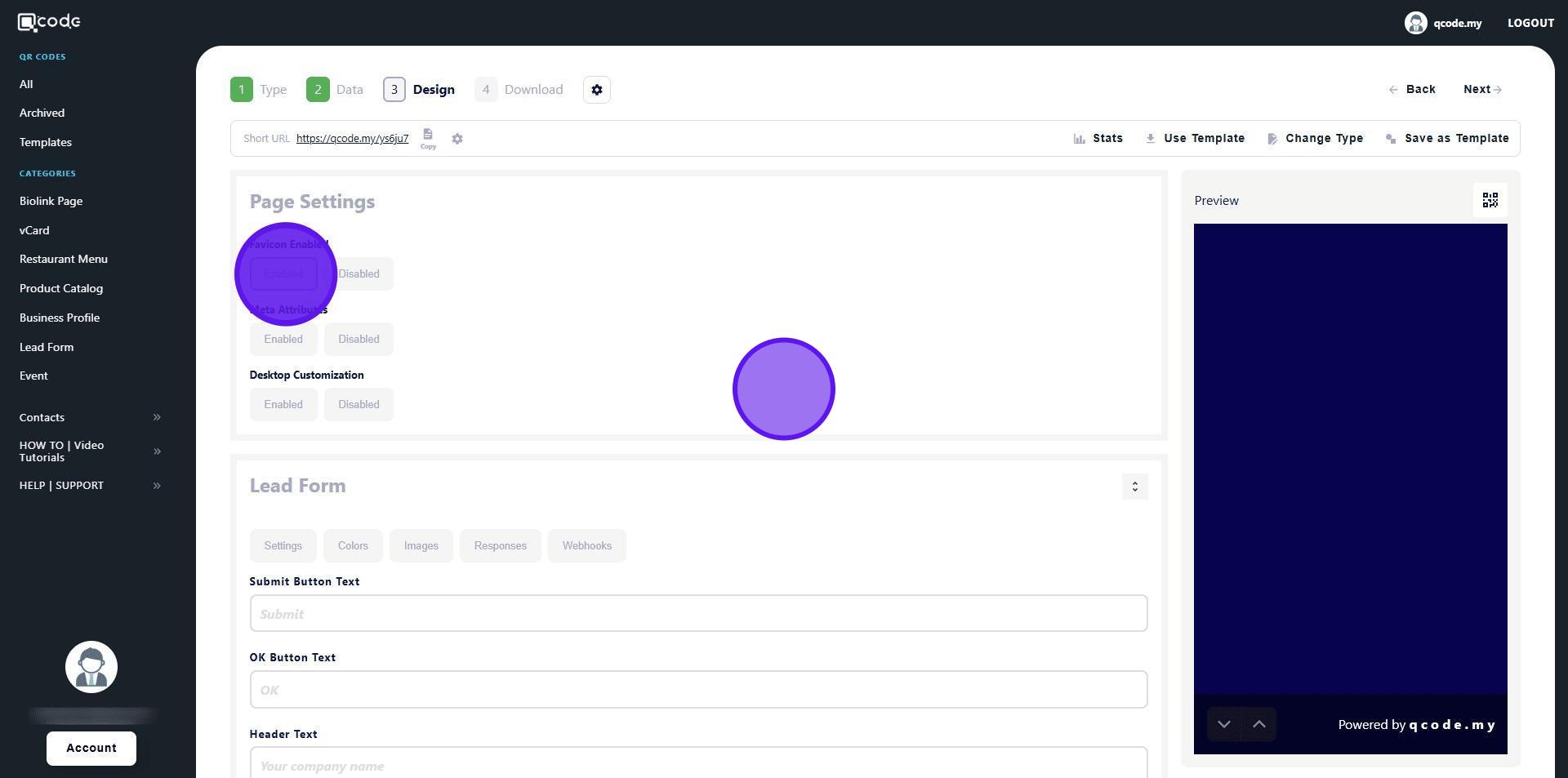Image resolution: width=1568 pixels, height=778 pixels.
Task: Click the Stats chart icon
Action: click(x=1079, y=139)
